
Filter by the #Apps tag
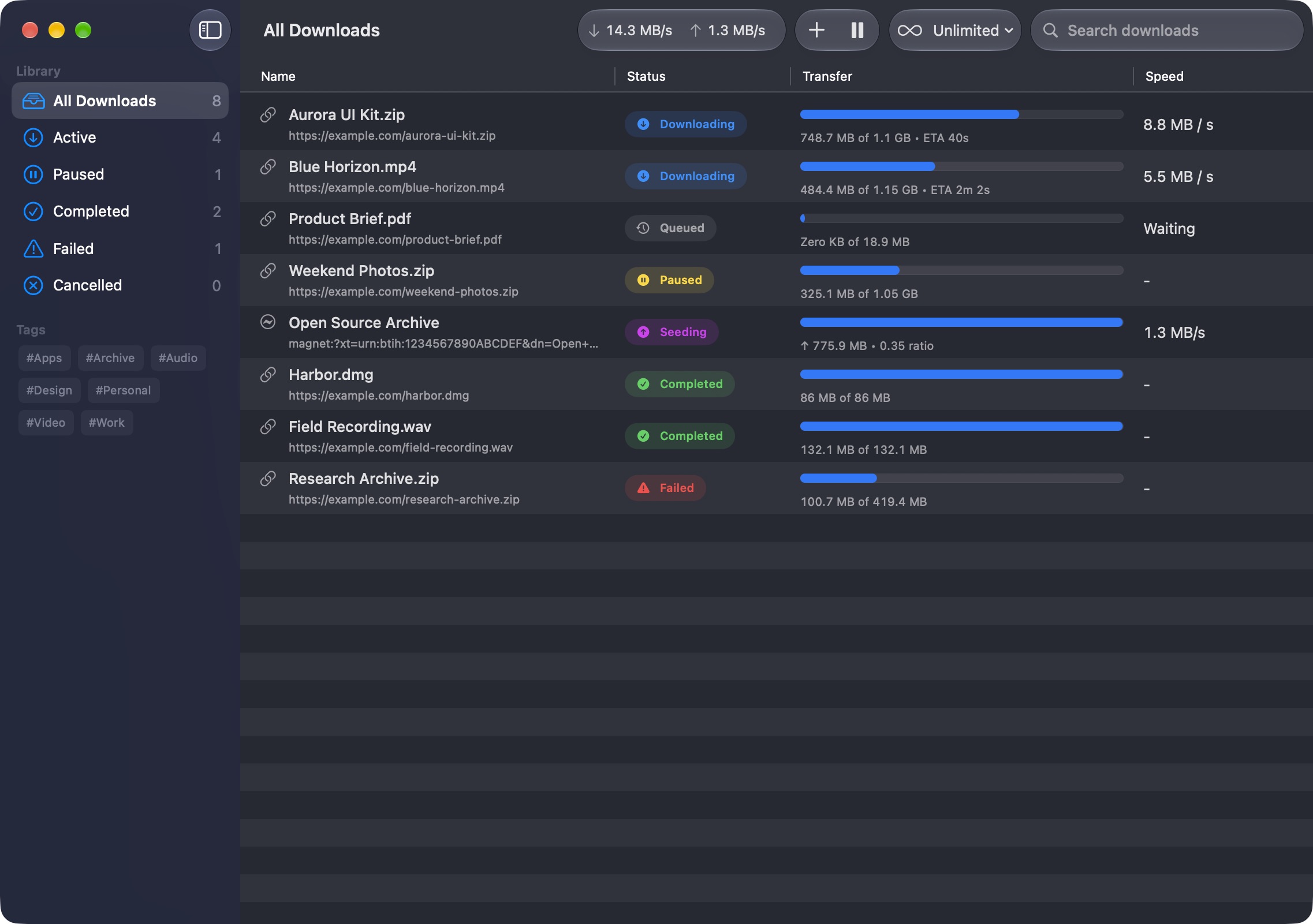tap(44, 358)
